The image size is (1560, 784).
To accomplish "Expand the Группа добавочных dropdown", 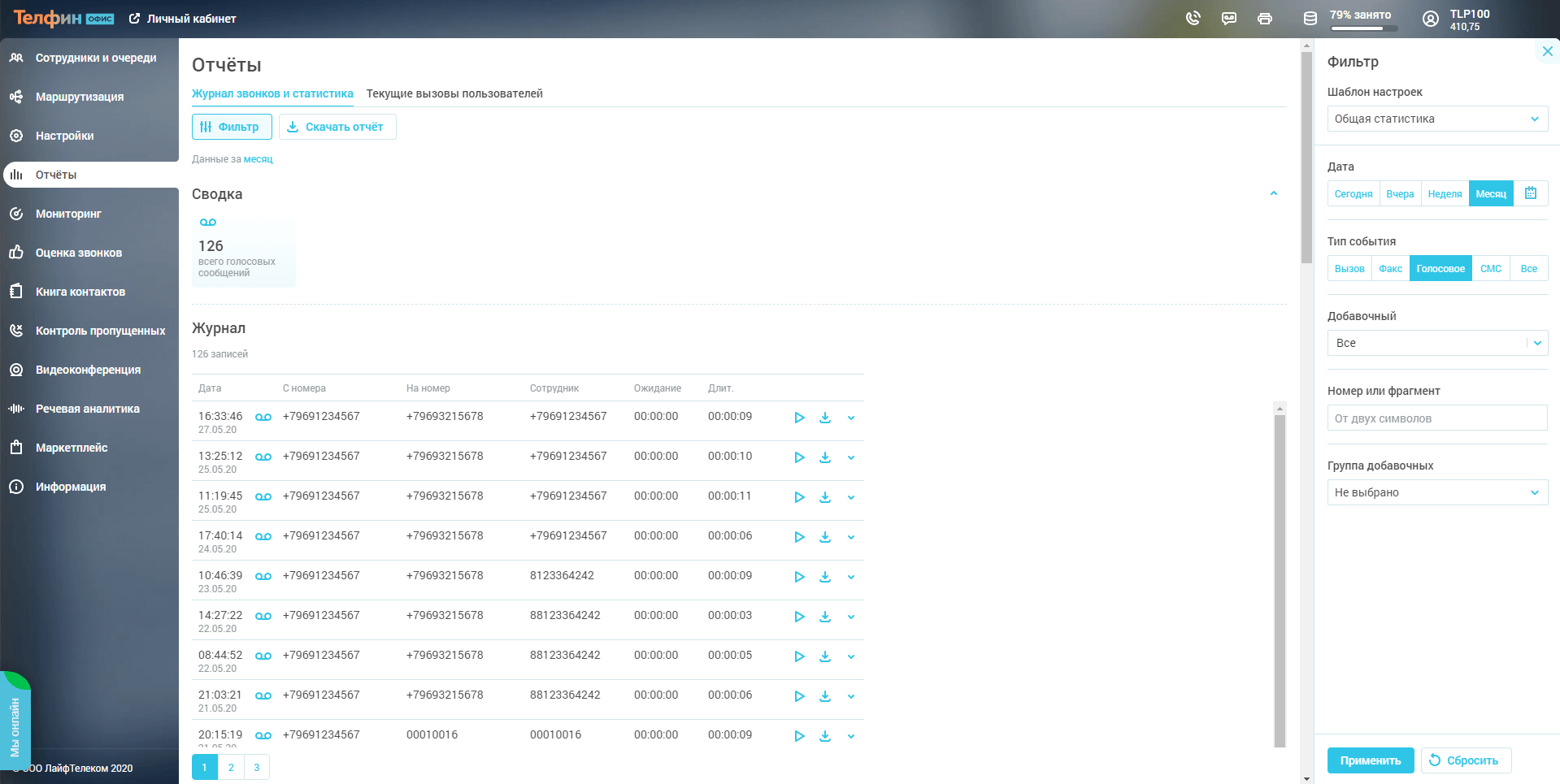I will [1436, 492].
